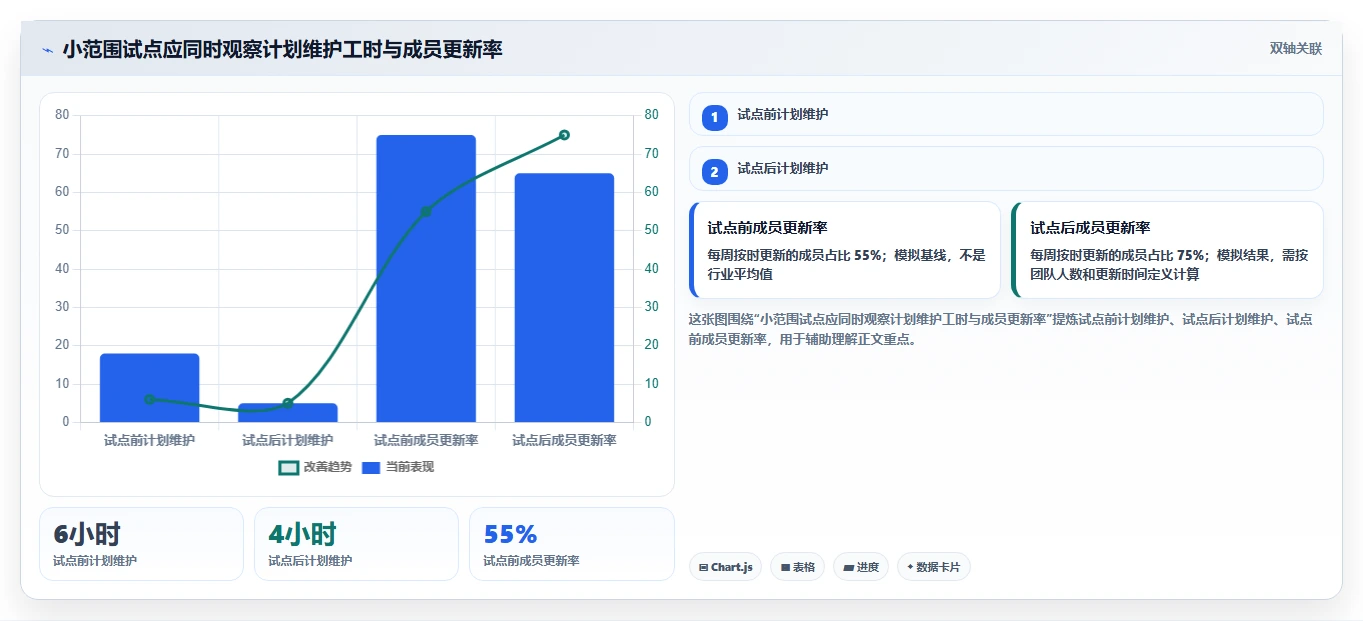Toggle the 改善趋势 legend item

pyautogui.click(x=315, y=467)
